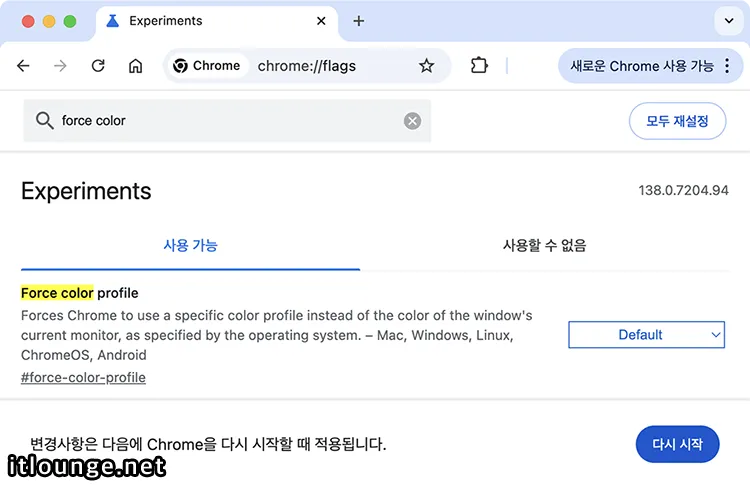Open the Extensions puzzle icon
750x488 pixels.
479,65
